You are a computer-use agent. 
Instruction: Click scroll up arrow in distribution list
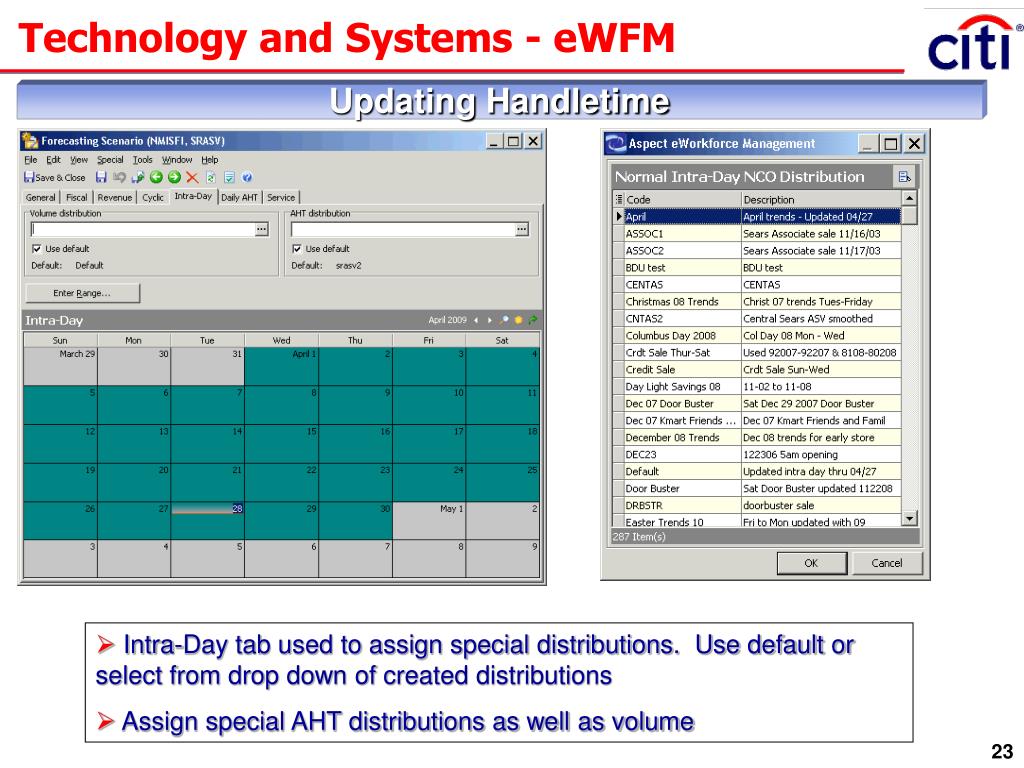click(x=909, y=198)
